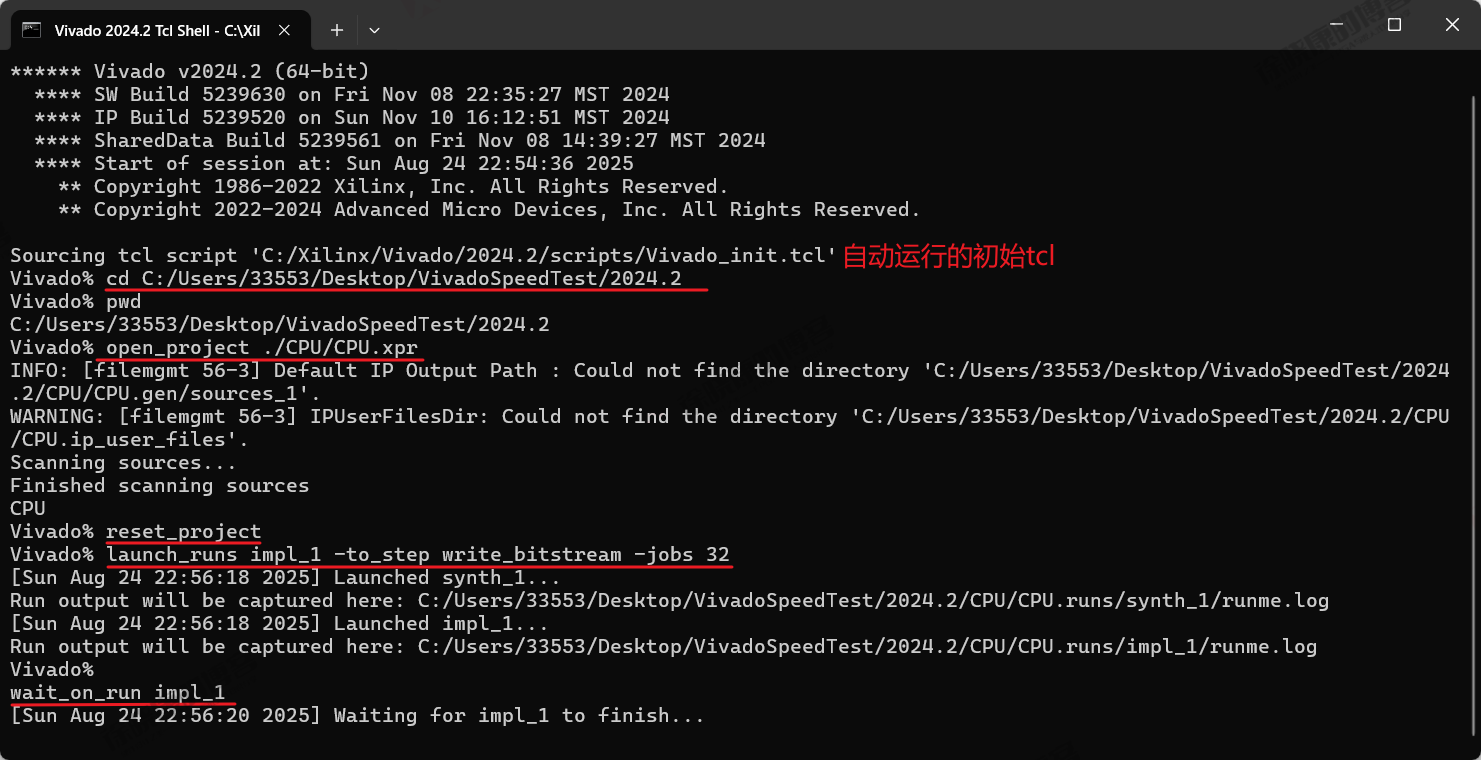
Task: Maximize the terminal window
Action: click(x=1394, y=24)
